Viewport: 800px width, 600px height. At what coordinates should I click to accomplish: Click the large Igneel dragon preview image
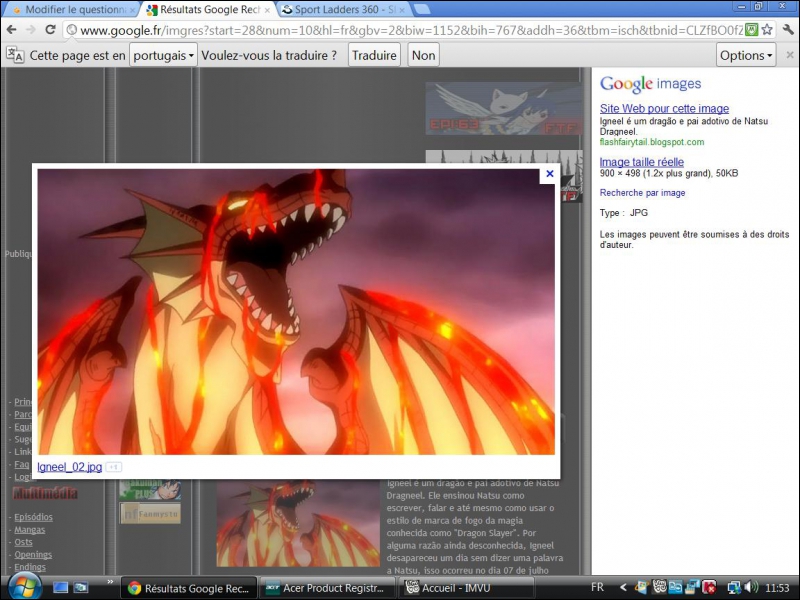click(296, 312)
